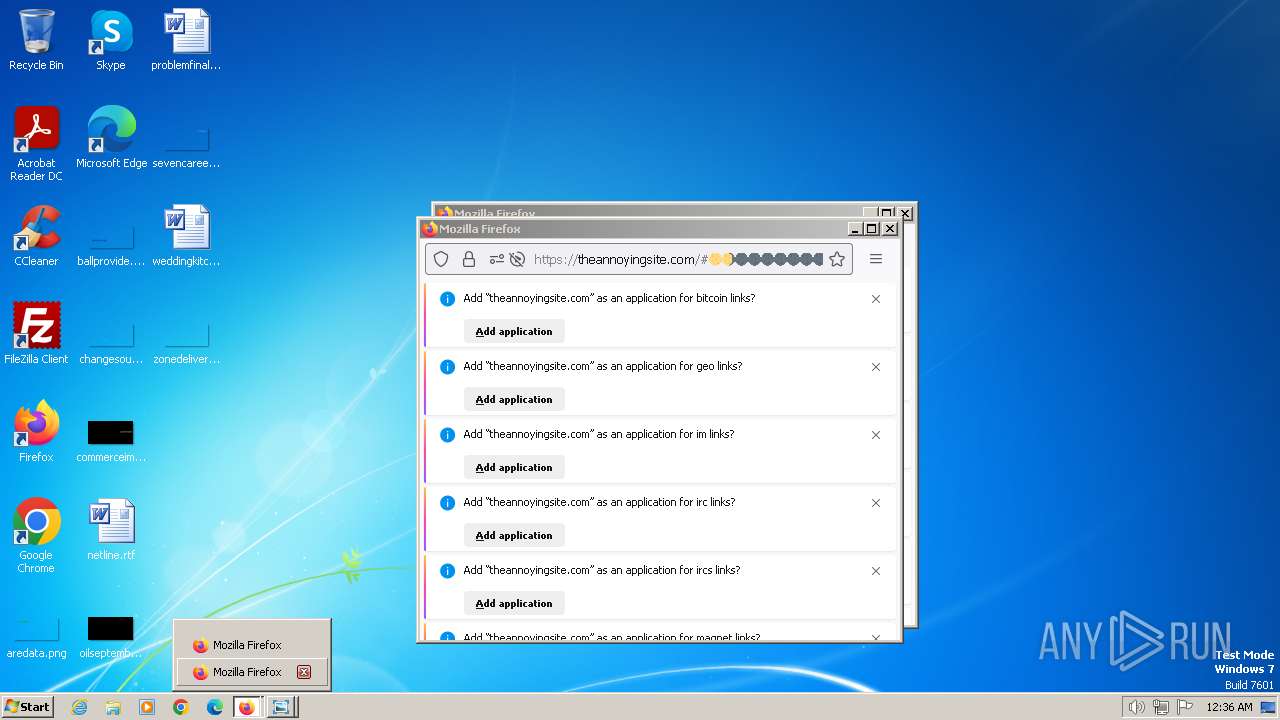Click the Action Center flag tray icon
This screenshot has width=1280, height=720.
(1185, 707)
